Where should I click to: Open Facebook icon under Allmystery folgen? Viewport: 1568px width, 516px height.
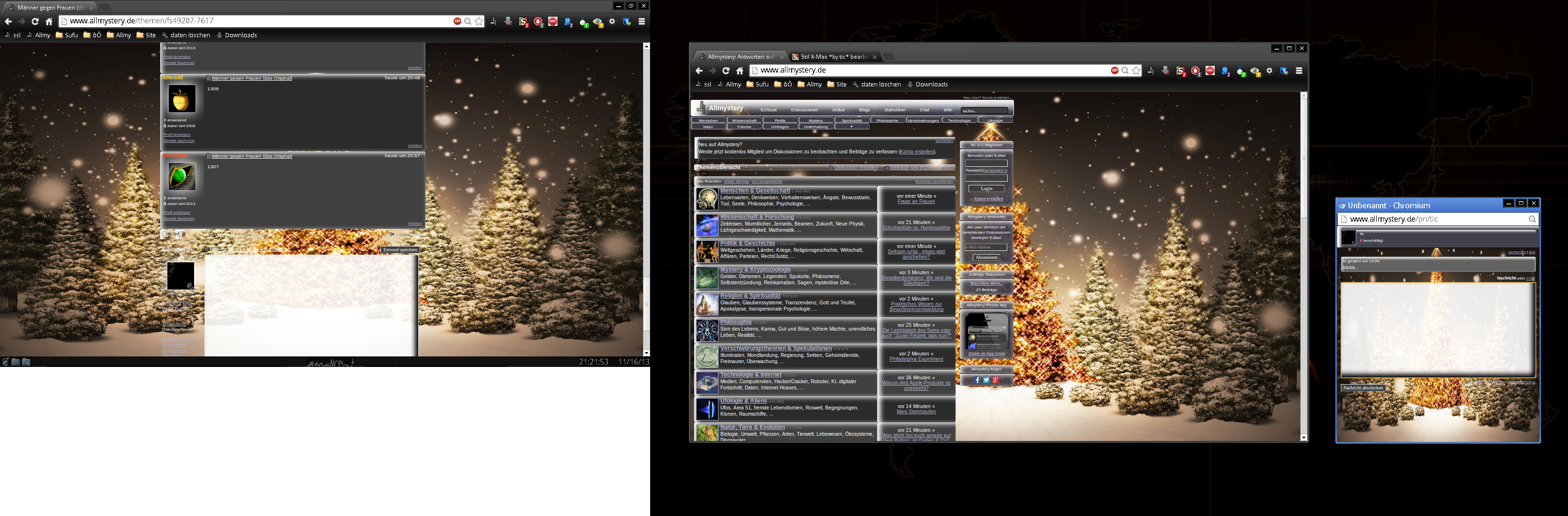[978, 380]
